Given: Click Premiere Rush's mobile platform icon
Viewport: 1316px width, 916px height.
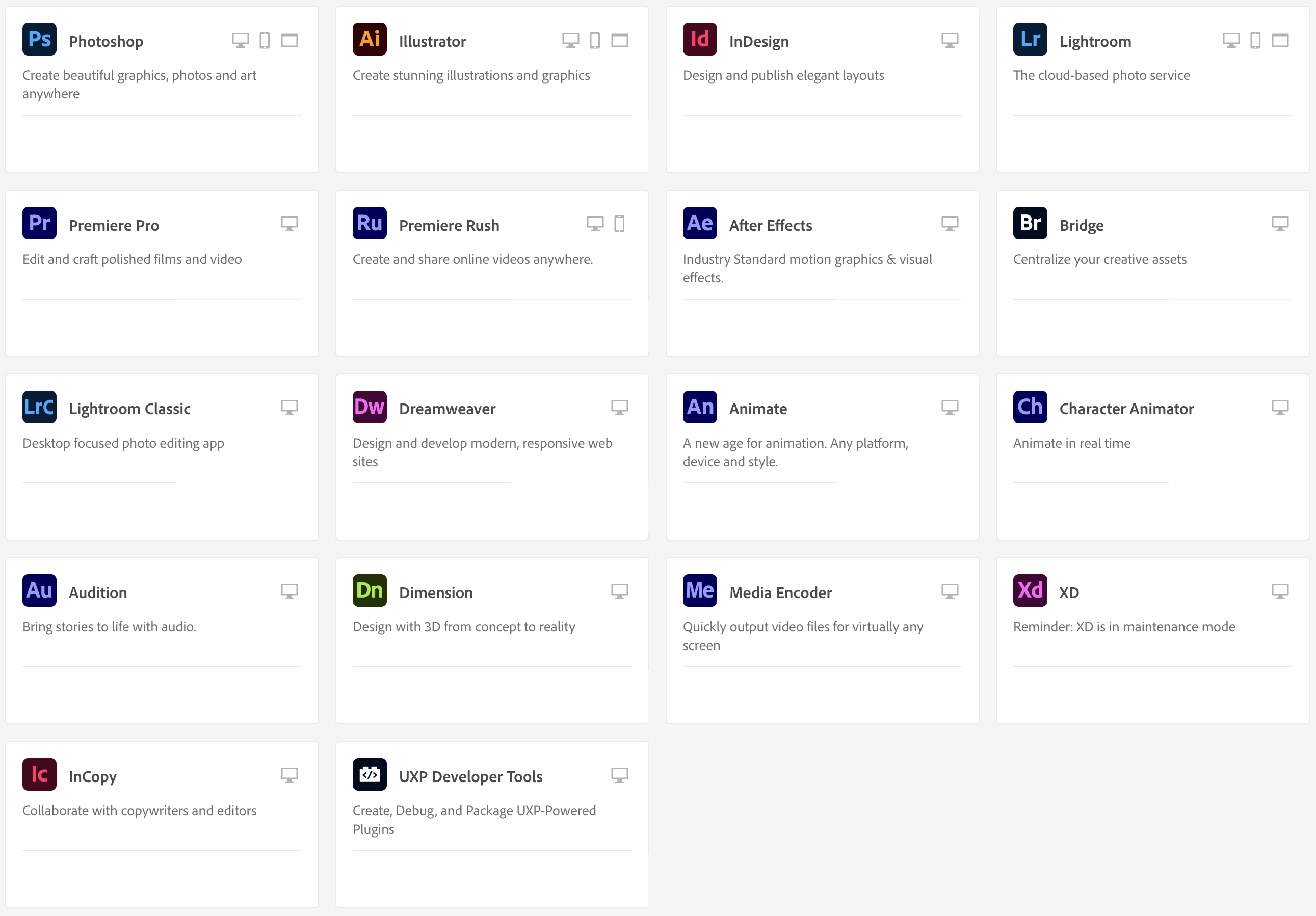Looking at the screenshot, I should (x=620, y=224).
